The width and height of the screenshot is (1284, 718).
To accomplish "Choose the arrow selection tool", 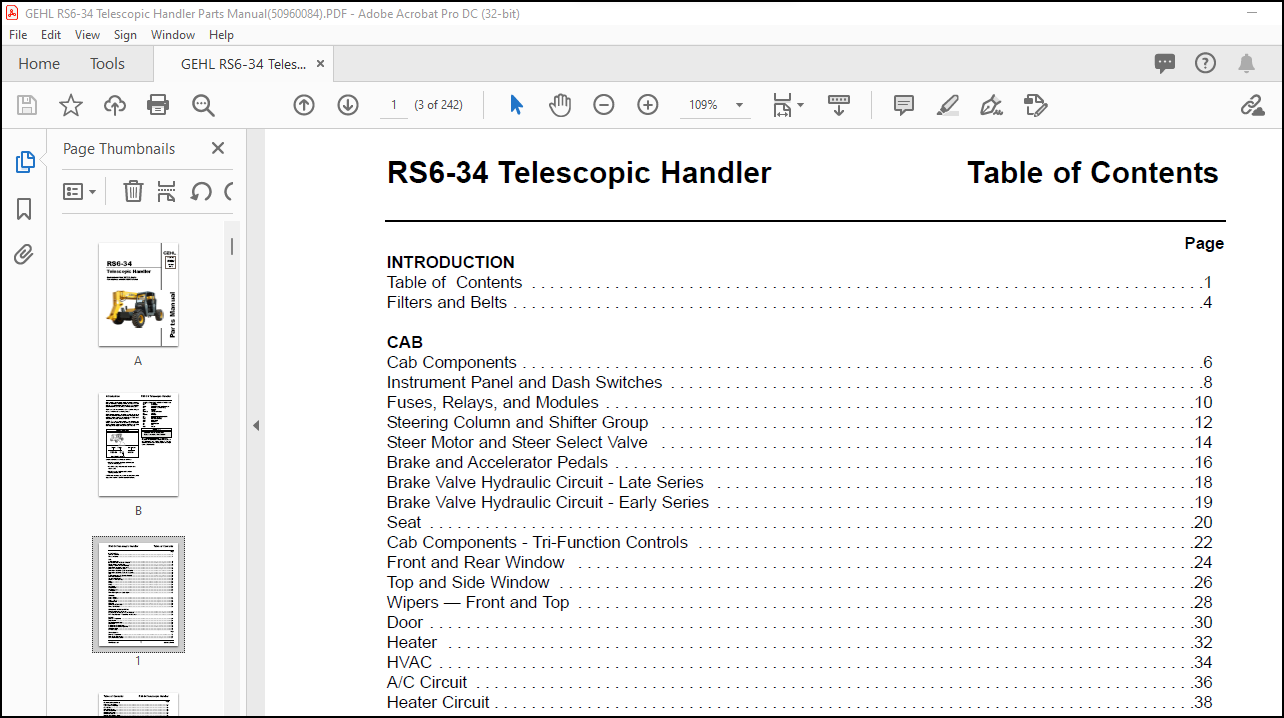I will pos(516,105).
